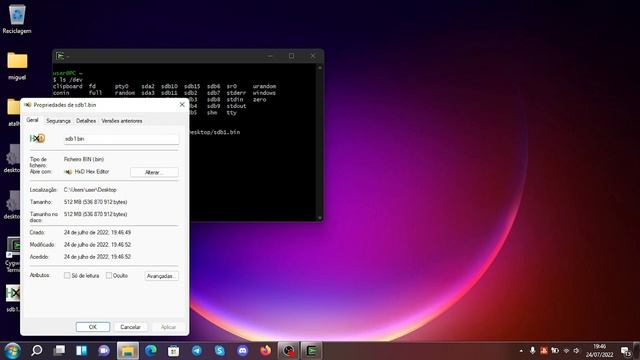Click the Ficheiro BIN (.bin) type text
640x360 pixels.
[x=84, y=159]
